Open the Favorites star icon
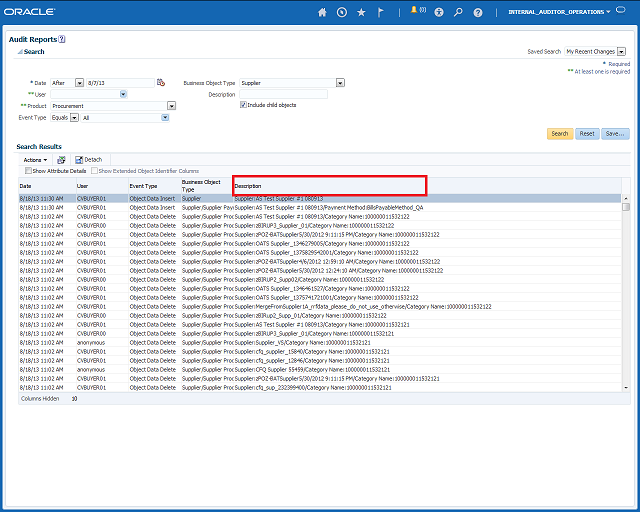 pyautogui.click(x=361, y=12)
